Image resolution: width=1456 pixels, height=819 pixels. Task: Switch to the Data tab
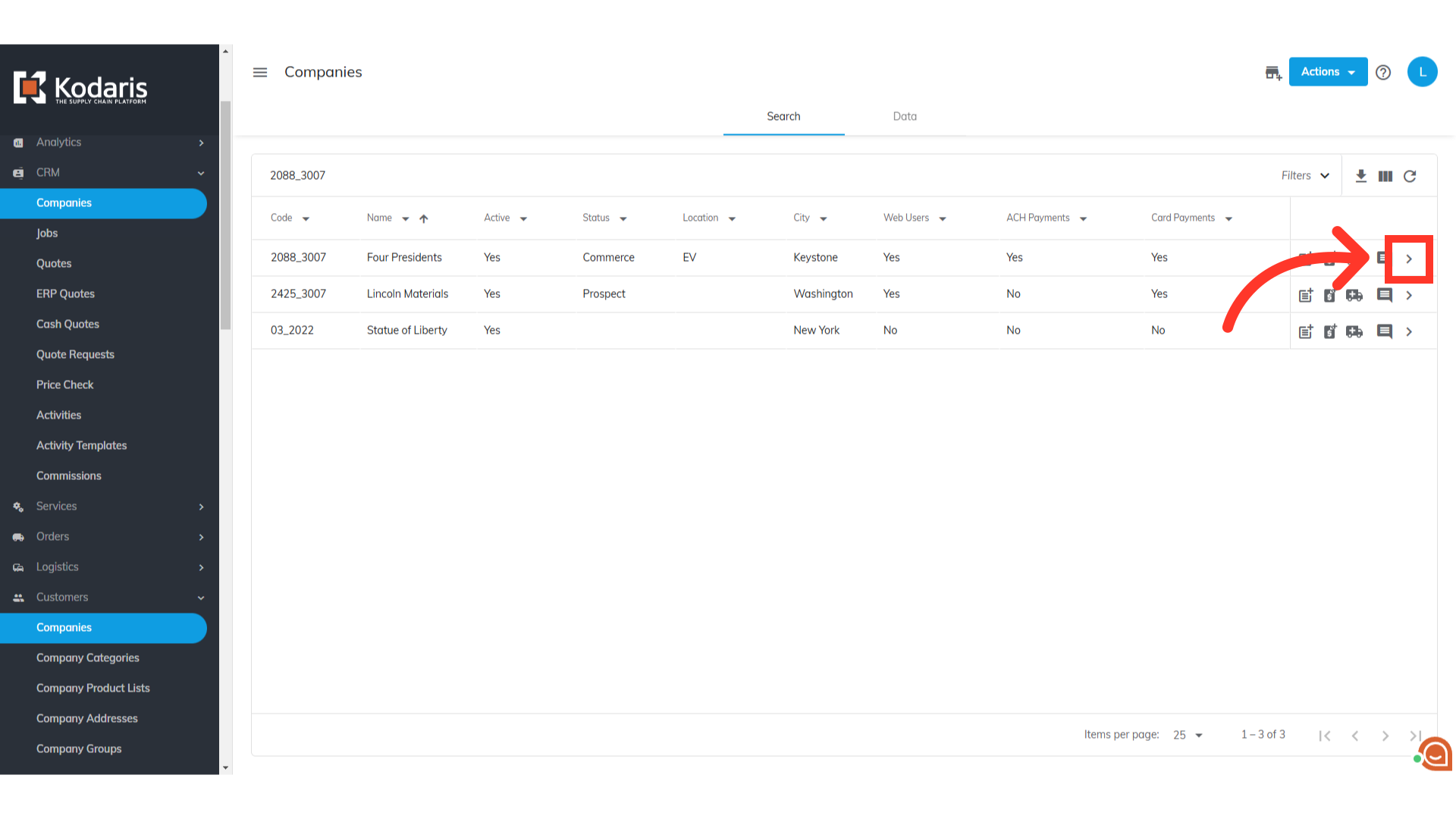click(905, 116)
